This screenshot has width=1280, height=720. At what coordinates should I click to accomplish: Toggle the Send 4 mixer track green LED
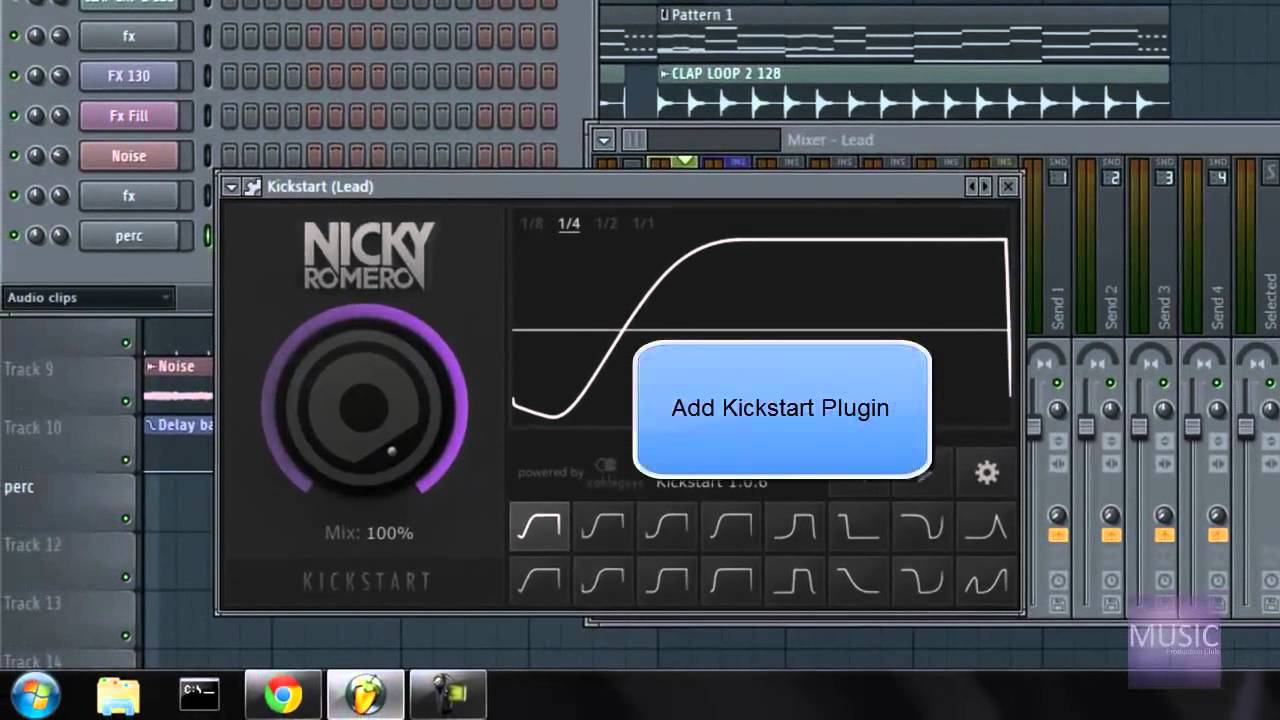click(1217, 384)
